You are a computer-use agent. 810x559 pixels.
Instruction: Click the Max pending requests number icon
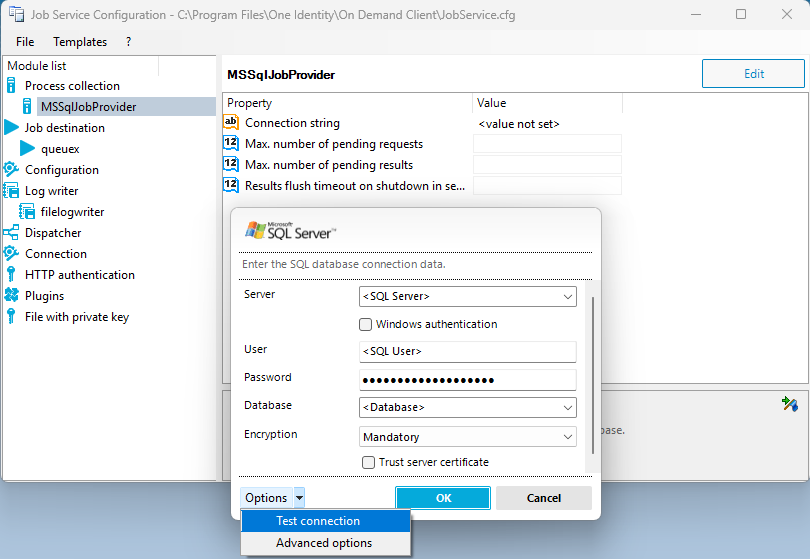(x=230, y=143)
